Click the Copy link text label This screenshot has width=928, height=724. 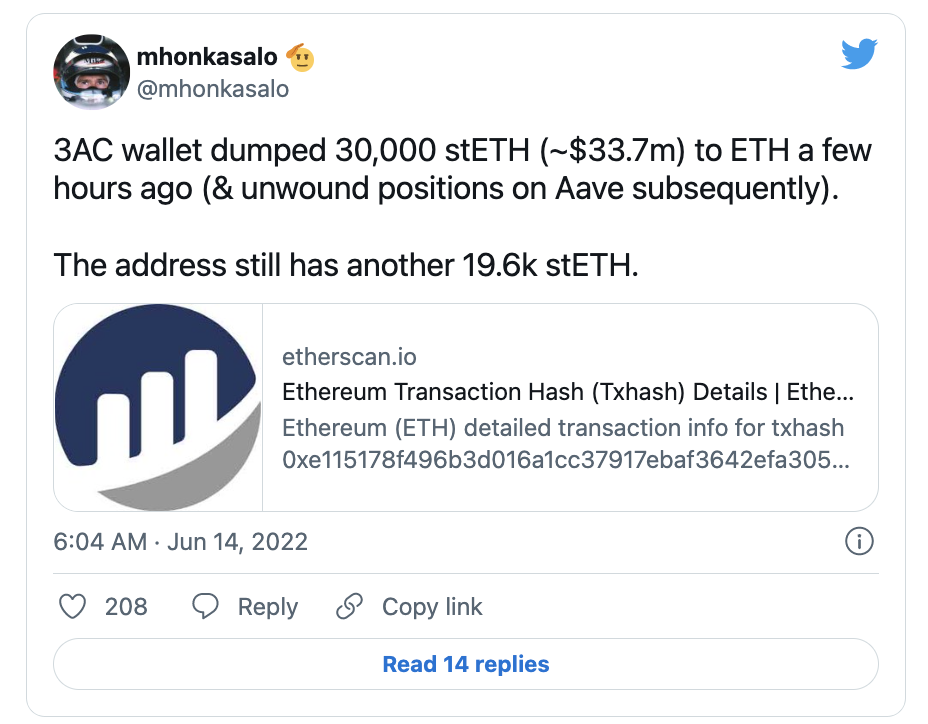[x=431, y=607]
